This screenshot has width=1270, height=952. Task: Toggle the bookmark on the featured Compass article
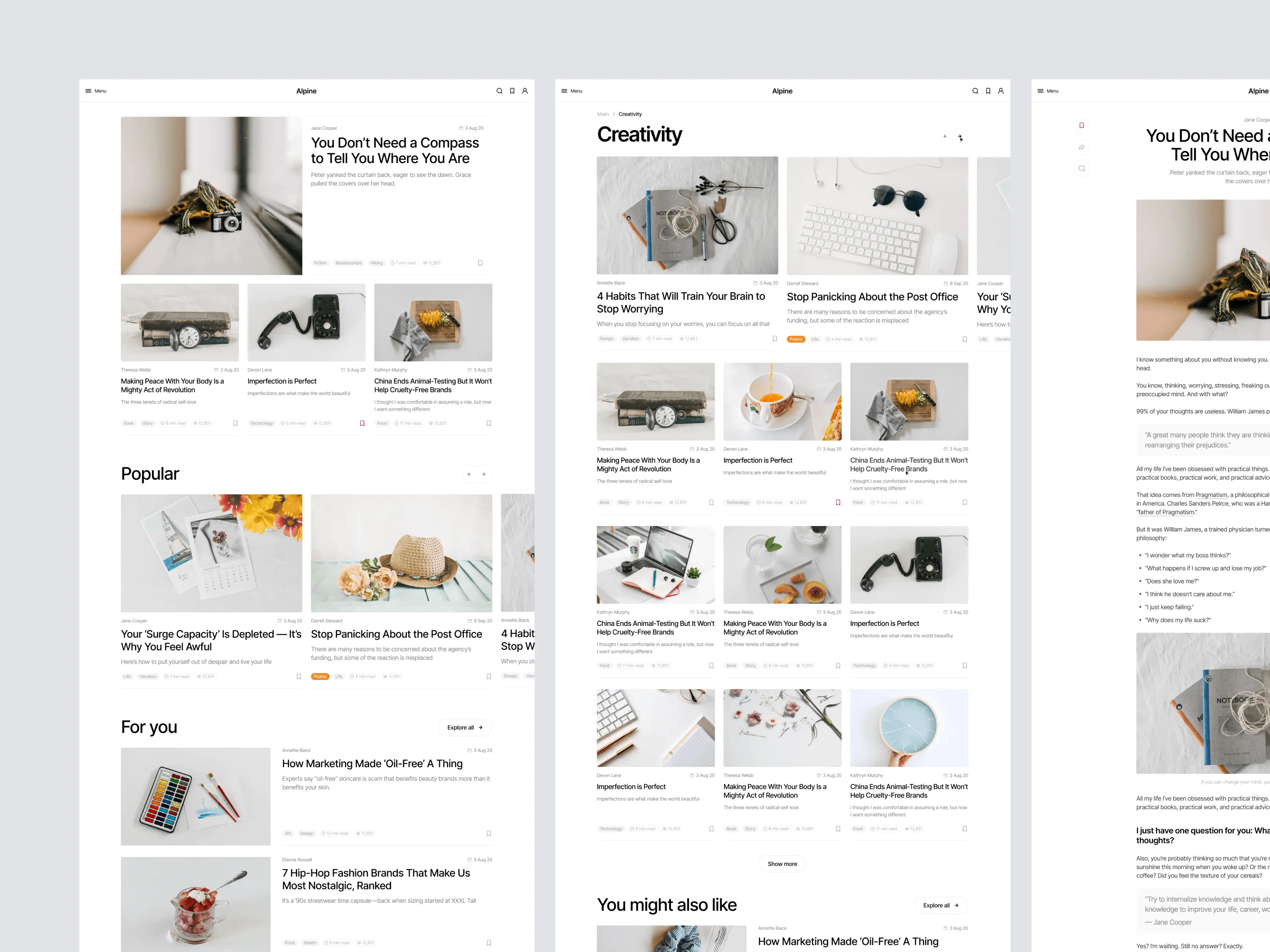click(x=481, y=263)
